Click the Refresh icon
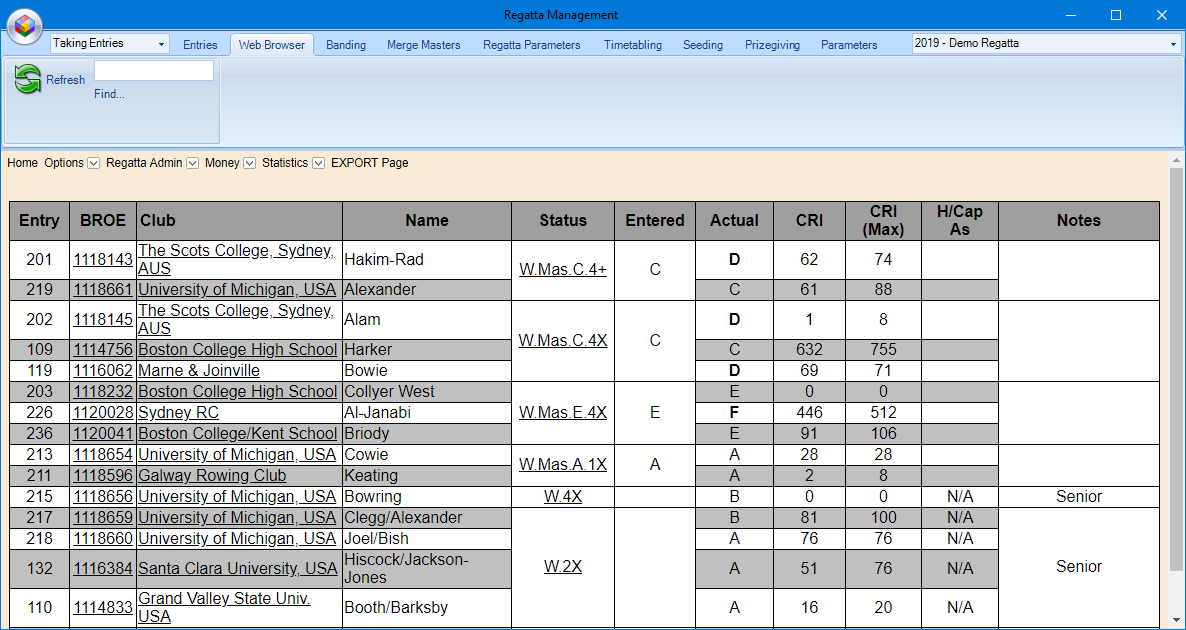This screenshot has width=1186, height=630. coord(26,79)
